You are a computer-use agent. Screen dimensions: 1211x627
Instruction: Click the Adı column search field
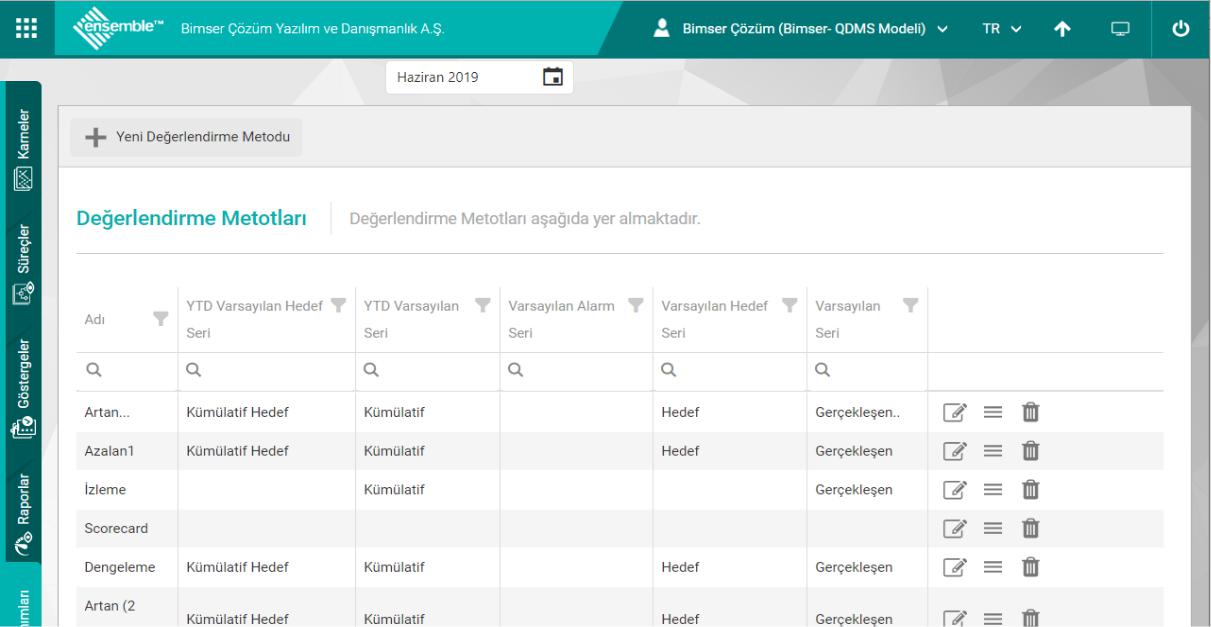pyautogui.click(x=127, y=369)
